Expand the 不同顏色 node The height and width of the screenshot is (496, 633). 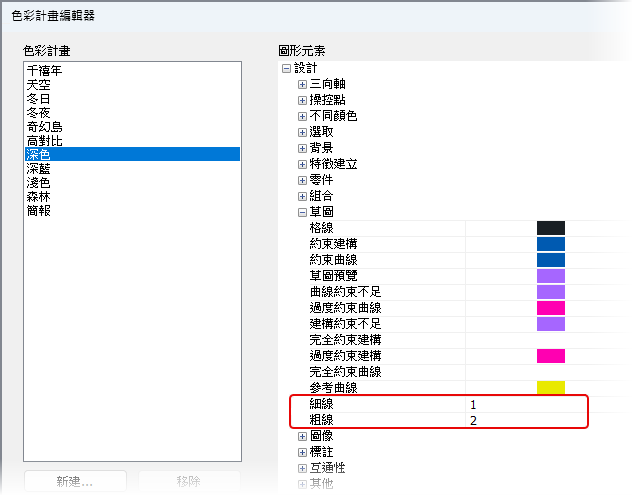pyautogui.click(x=302, y=116)
